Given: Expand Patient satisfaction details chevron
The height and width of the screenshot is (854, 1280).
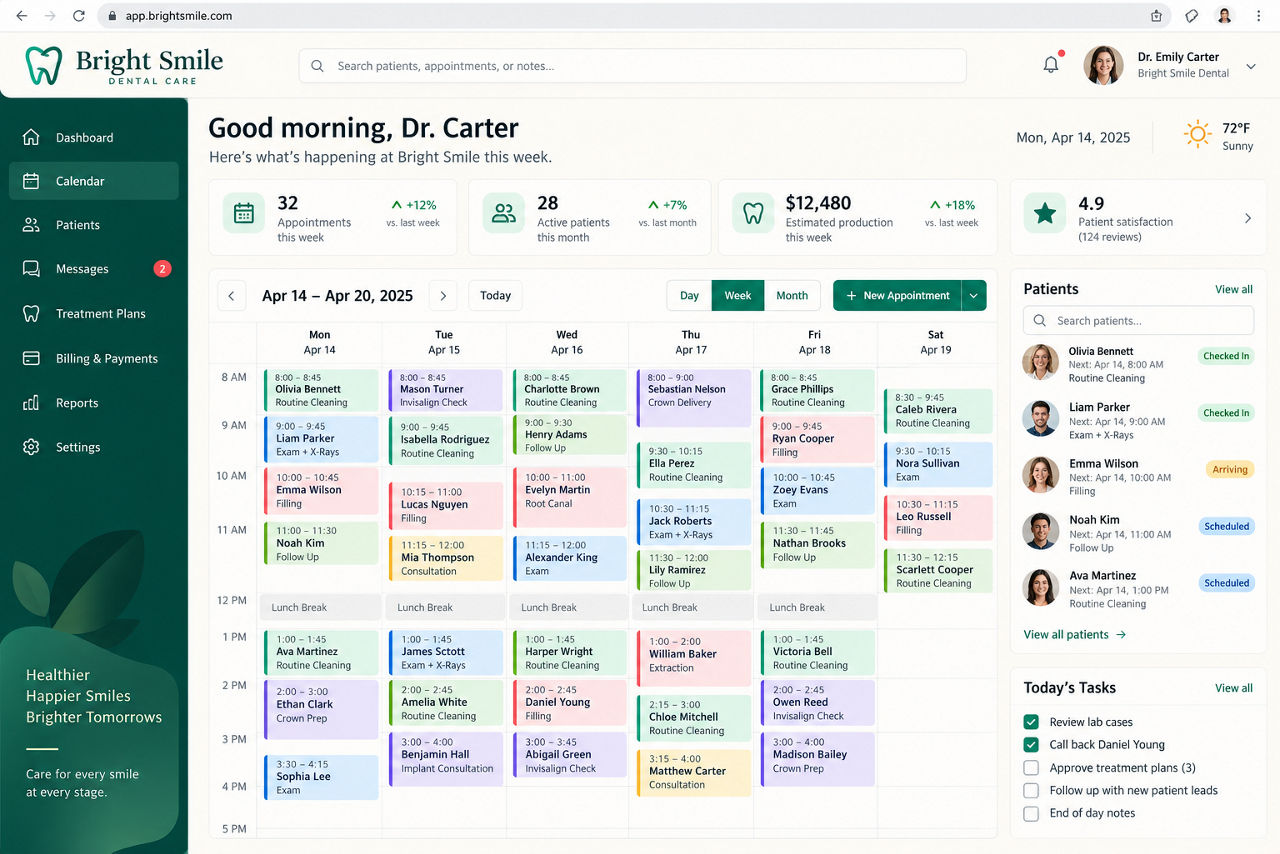Looking at the screenshot, I should pyautogui.click(x=1247, y=218).
